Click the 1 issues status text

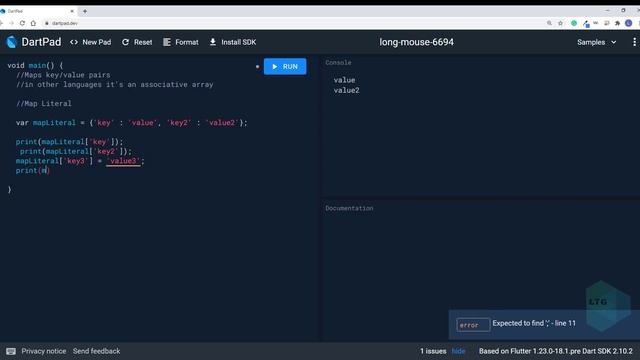(433, 351)
